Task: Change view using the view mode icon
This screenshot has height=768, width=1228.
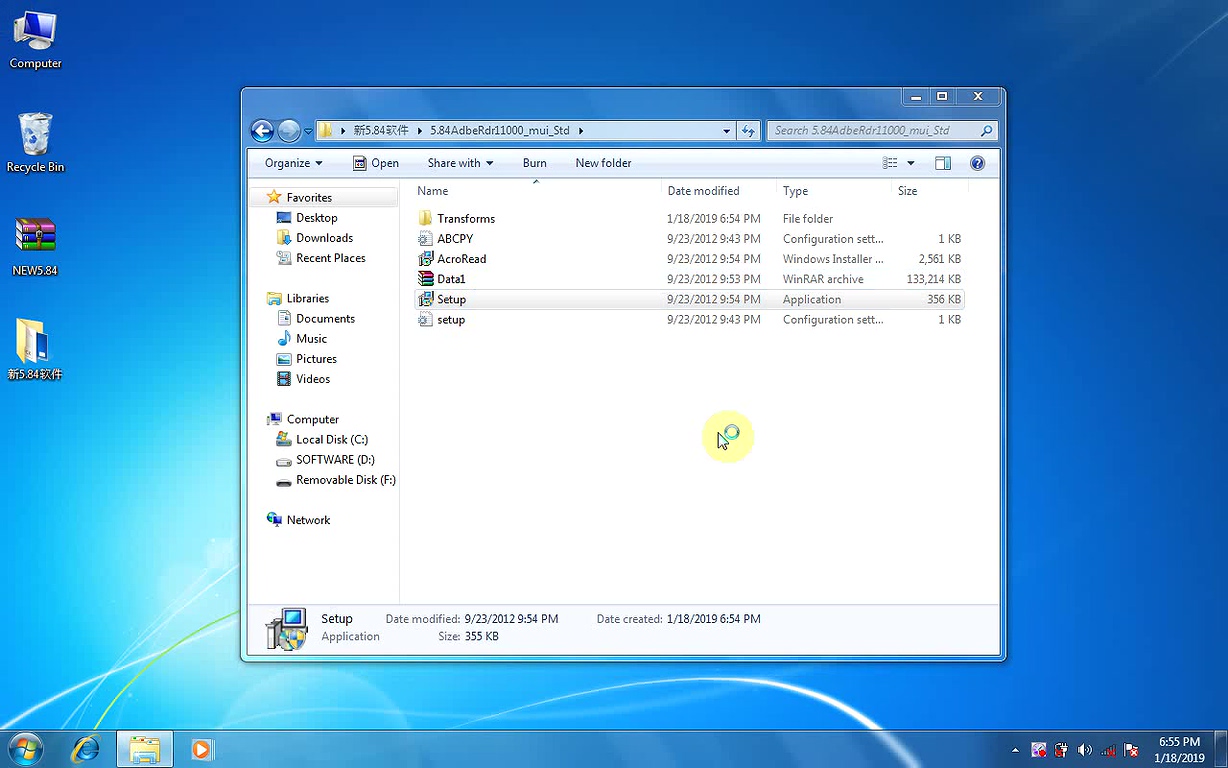Action: (x=890, y=163)
